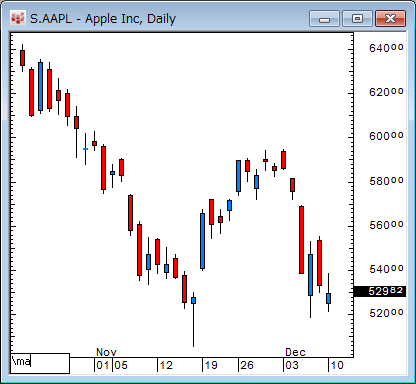The width and height of the screenshot is (416, 384).
Task: Click the first red candlestick near 640.00
Action: (22, 58)
